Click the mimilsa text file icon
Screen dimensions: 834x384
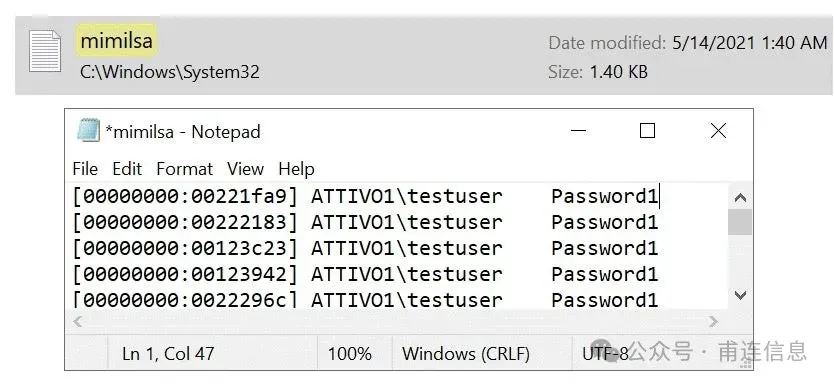tap(45, 51)
